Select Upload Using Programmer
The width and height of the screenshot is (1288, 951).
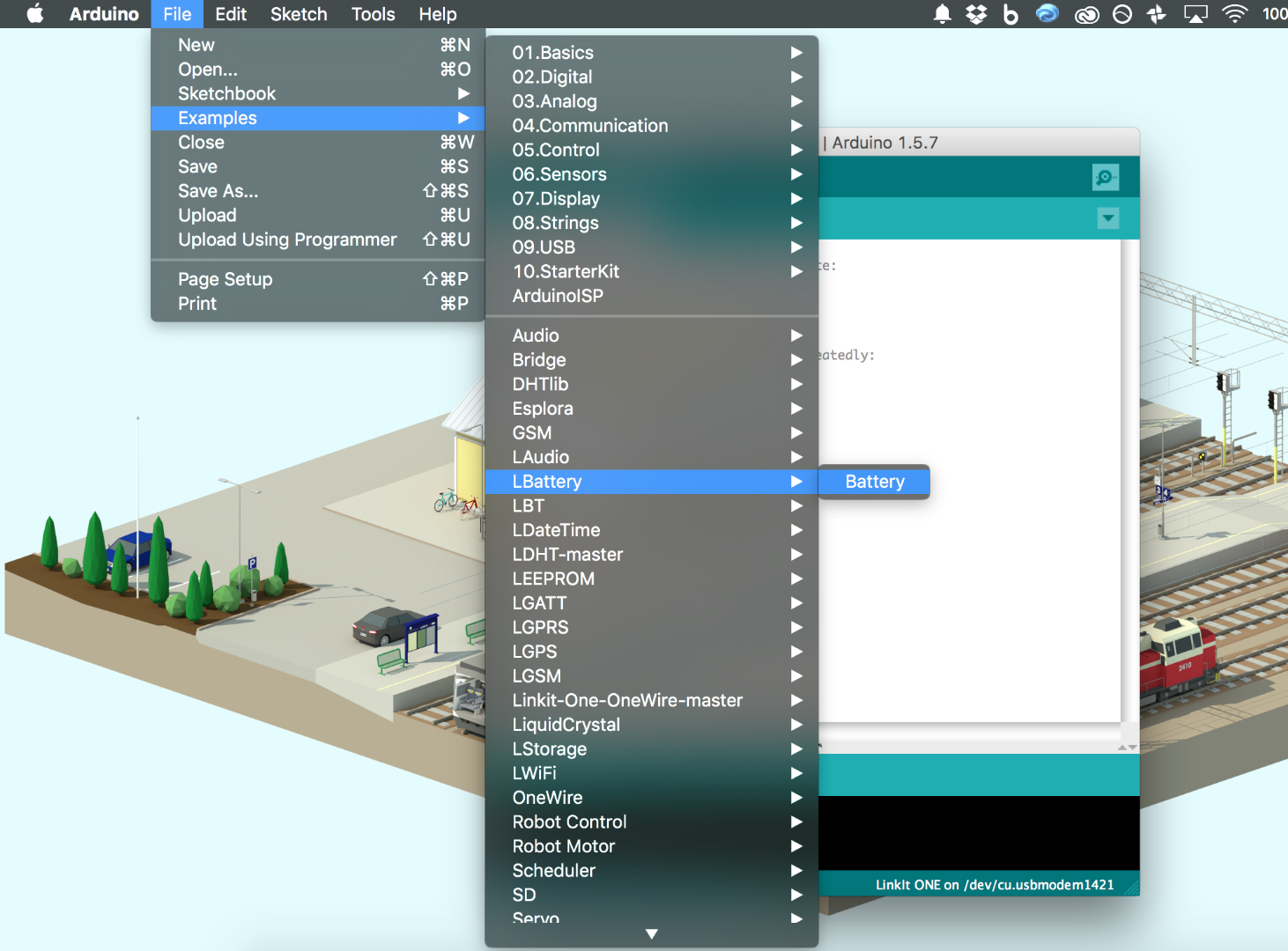point(318,240)
